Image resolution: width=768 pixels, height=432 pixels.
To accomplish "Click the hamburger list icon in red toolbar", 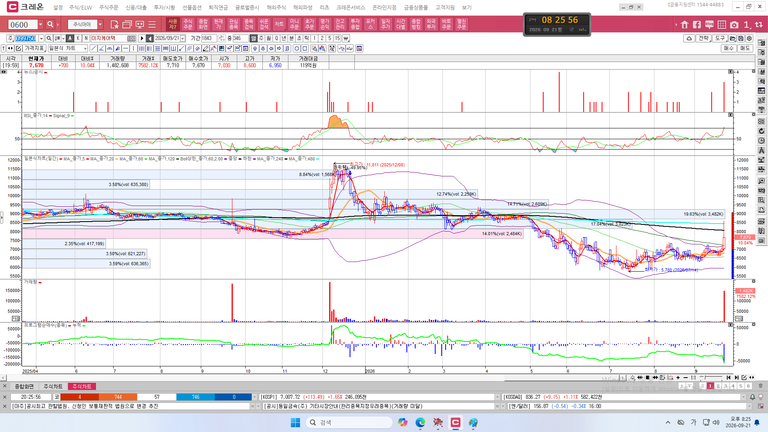I will 152,24.
